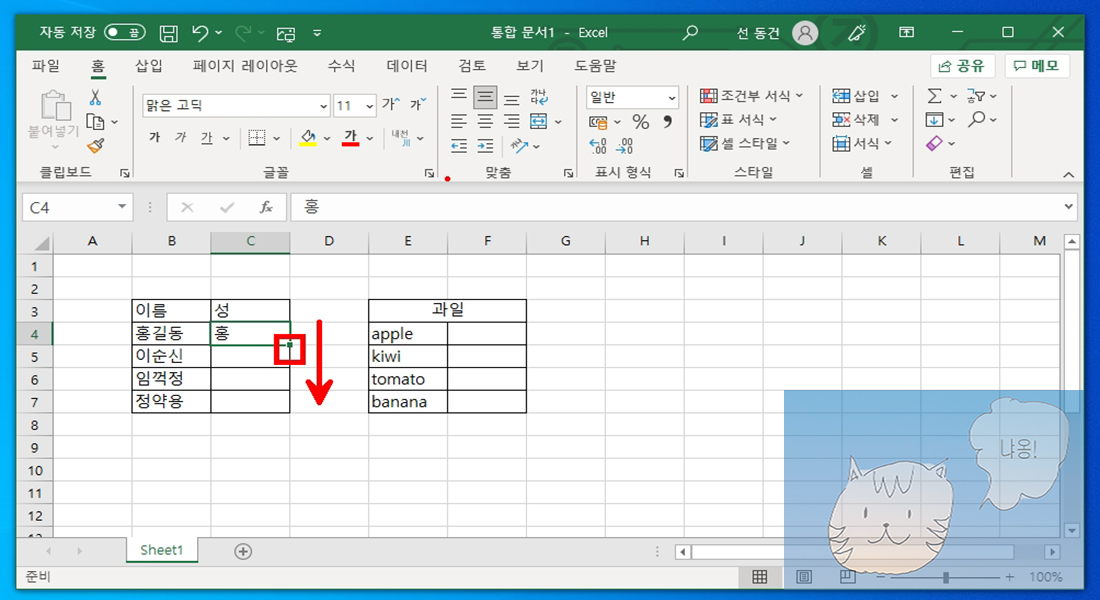The height and width of the screenshot is (600, 1100).
Task: Click the 삭제 cells button
Action: click(x=856, y=120)
